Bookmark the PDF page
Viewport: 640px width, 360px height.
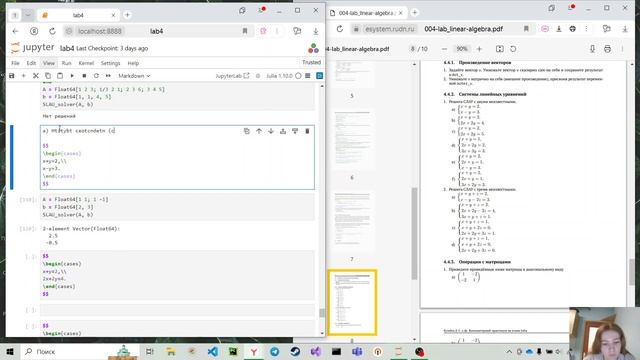526,29
